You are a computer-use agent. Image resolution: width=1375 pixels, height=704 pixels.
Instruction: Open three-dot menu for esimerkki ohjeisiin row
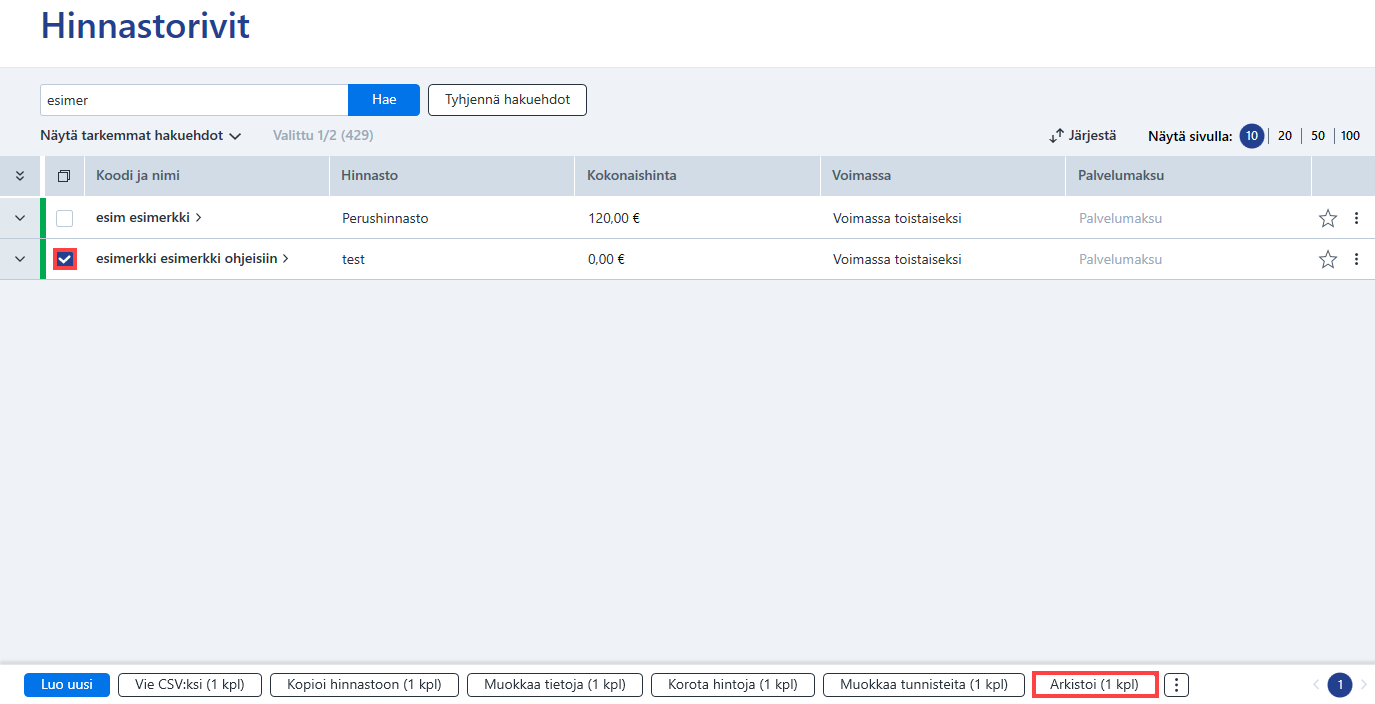point(1356,259)
